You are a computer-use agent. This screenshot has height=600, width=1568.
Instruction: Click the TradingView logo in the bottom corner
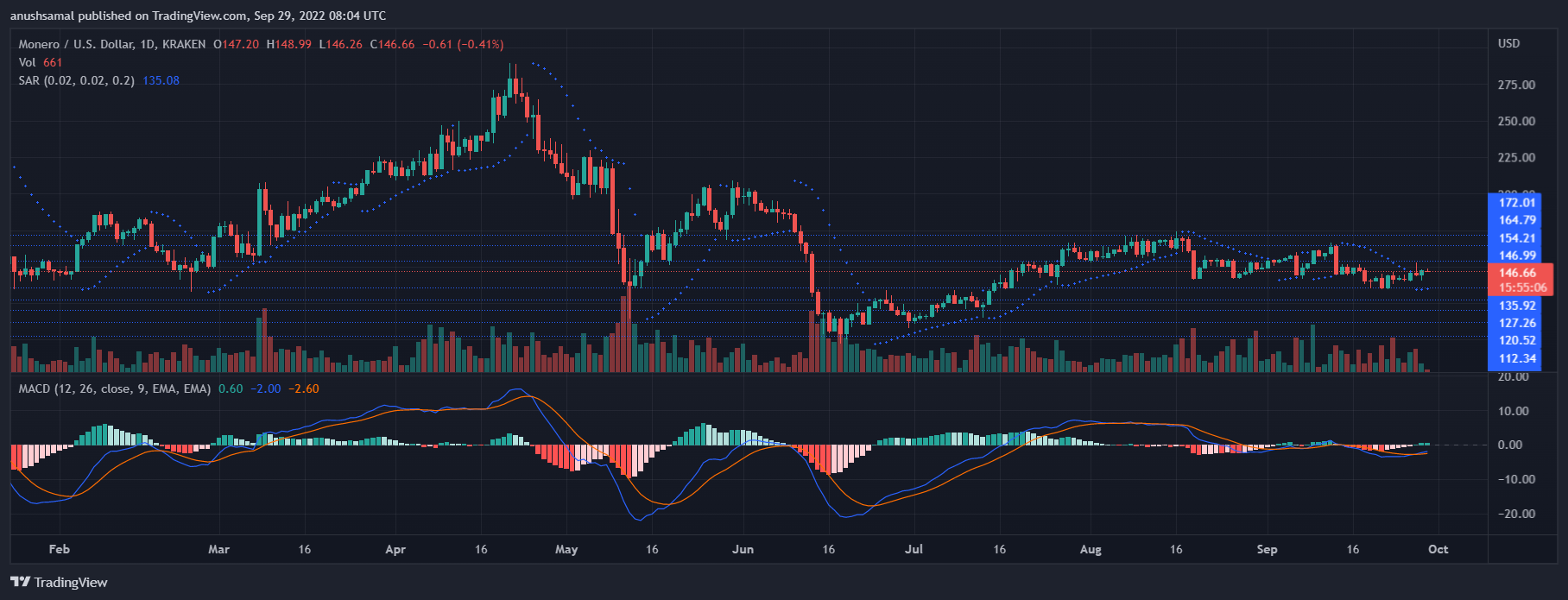59,582
